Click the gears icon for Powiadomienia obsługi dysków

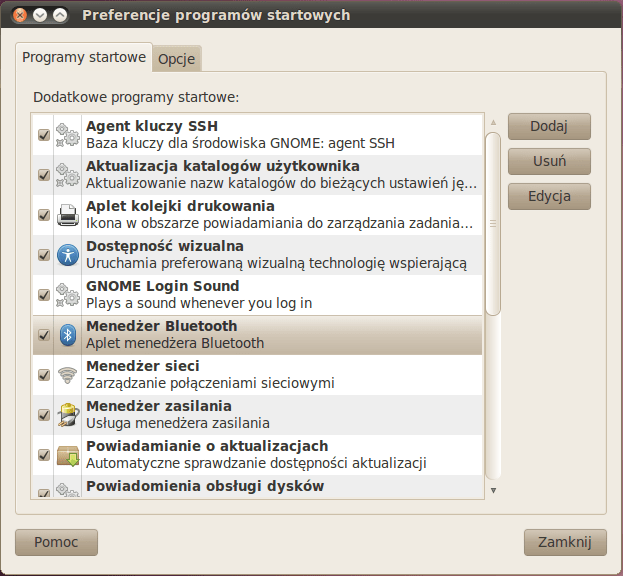click(x=68, y=490)
